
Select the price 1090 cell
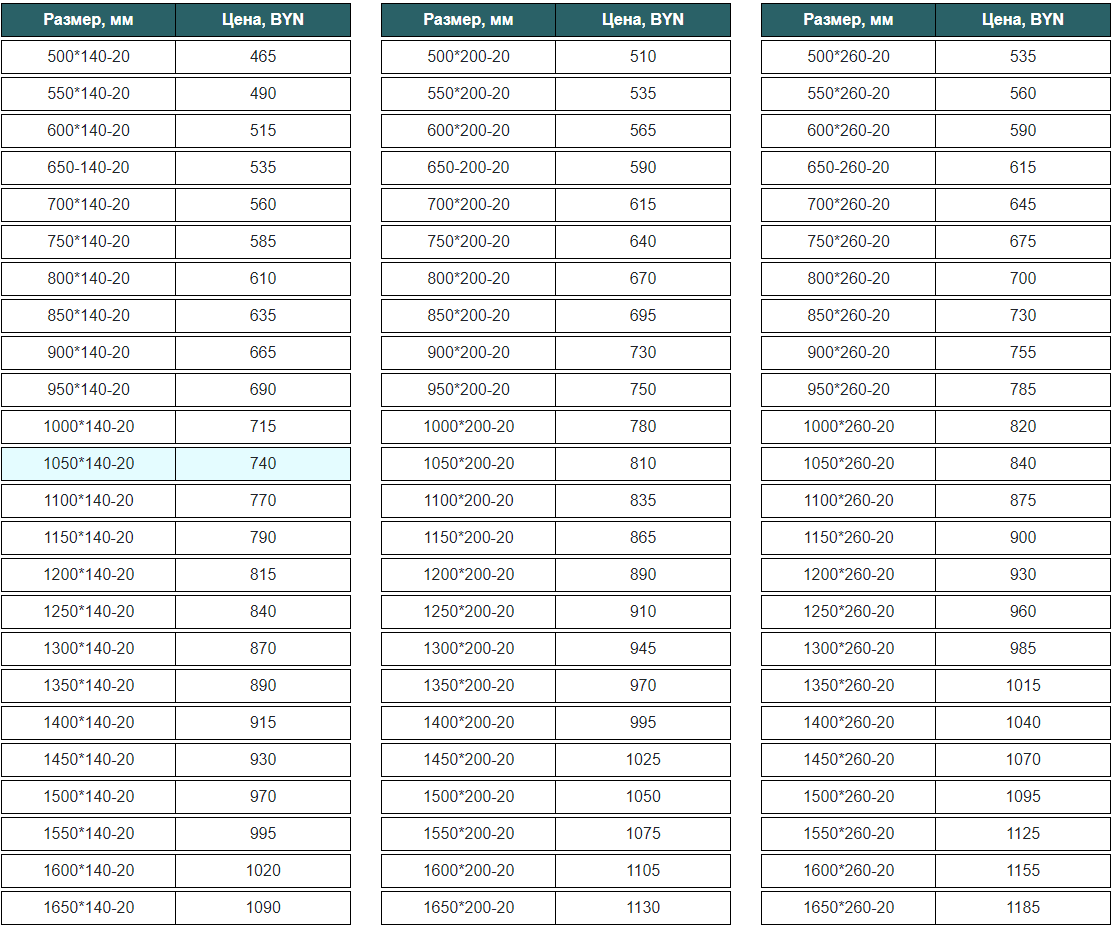point(263,907)
